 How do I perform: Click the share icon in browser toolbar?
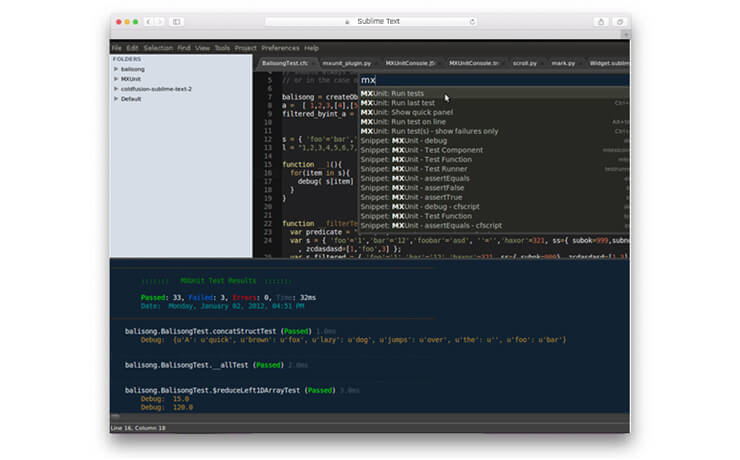[601, 22]
